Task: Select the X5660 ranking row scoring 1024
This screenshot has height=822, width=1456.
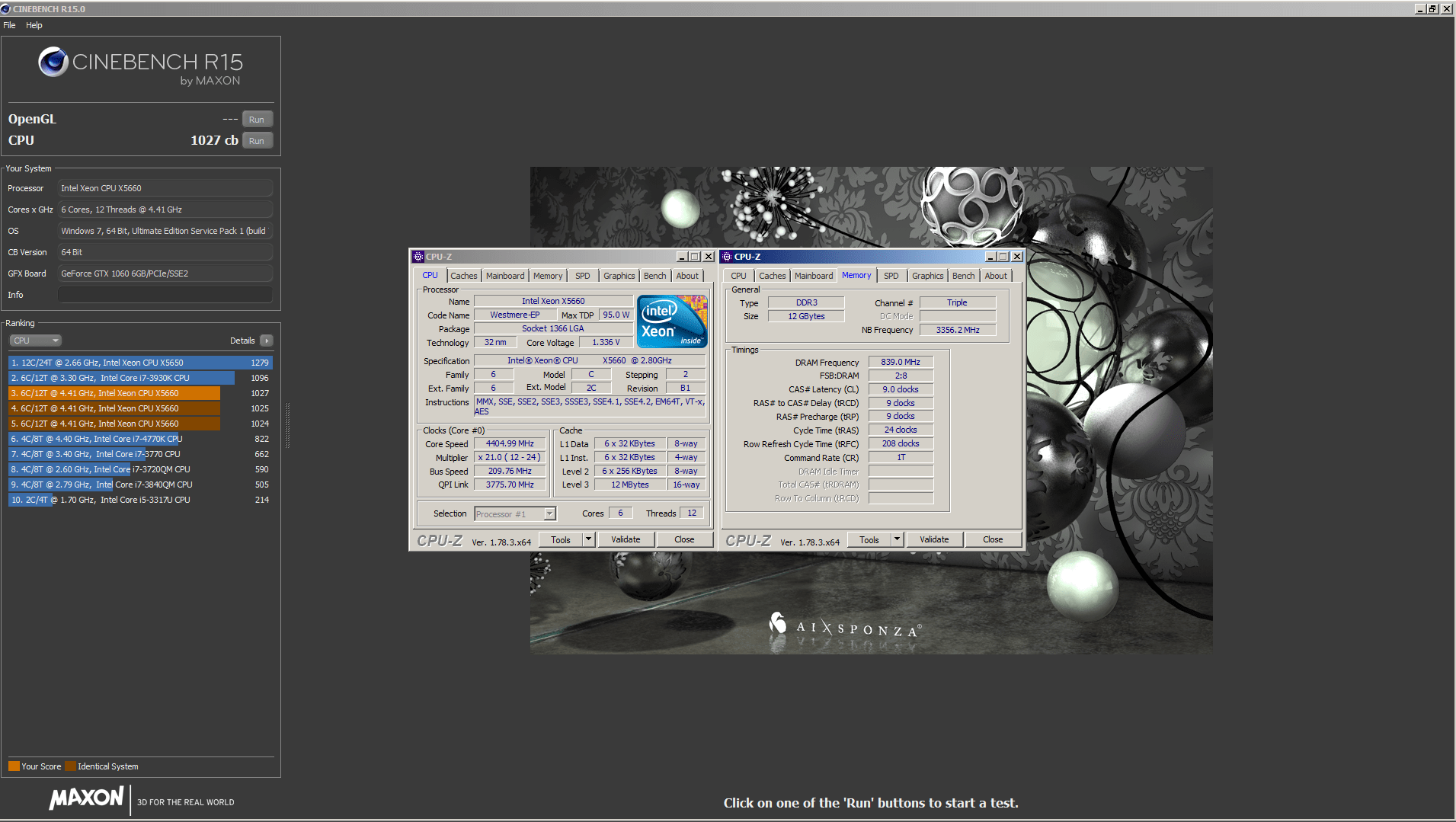Action: pos(140,424)
